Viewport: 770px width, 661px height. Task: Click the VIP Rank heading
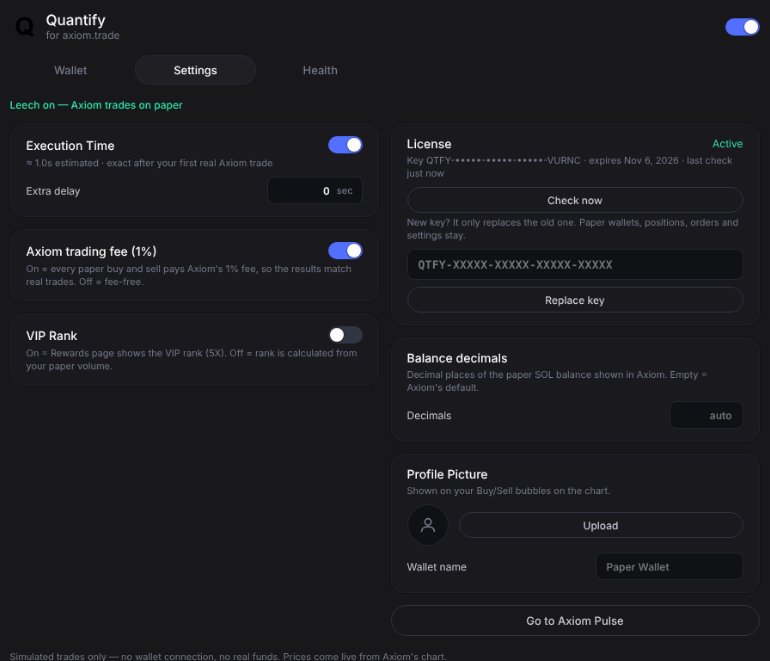click(x=52, y=336)
